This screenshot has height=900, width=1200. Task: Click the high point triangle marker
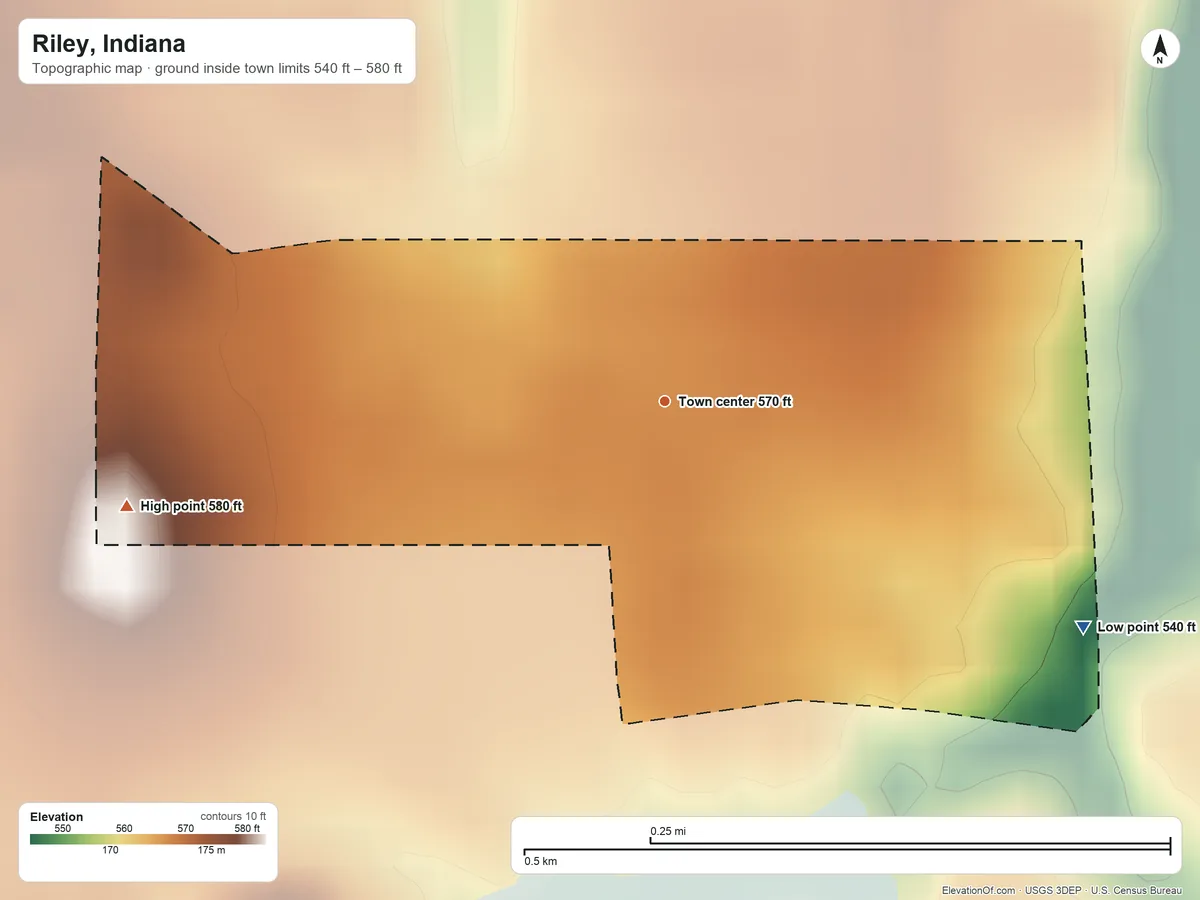point(126,506)
